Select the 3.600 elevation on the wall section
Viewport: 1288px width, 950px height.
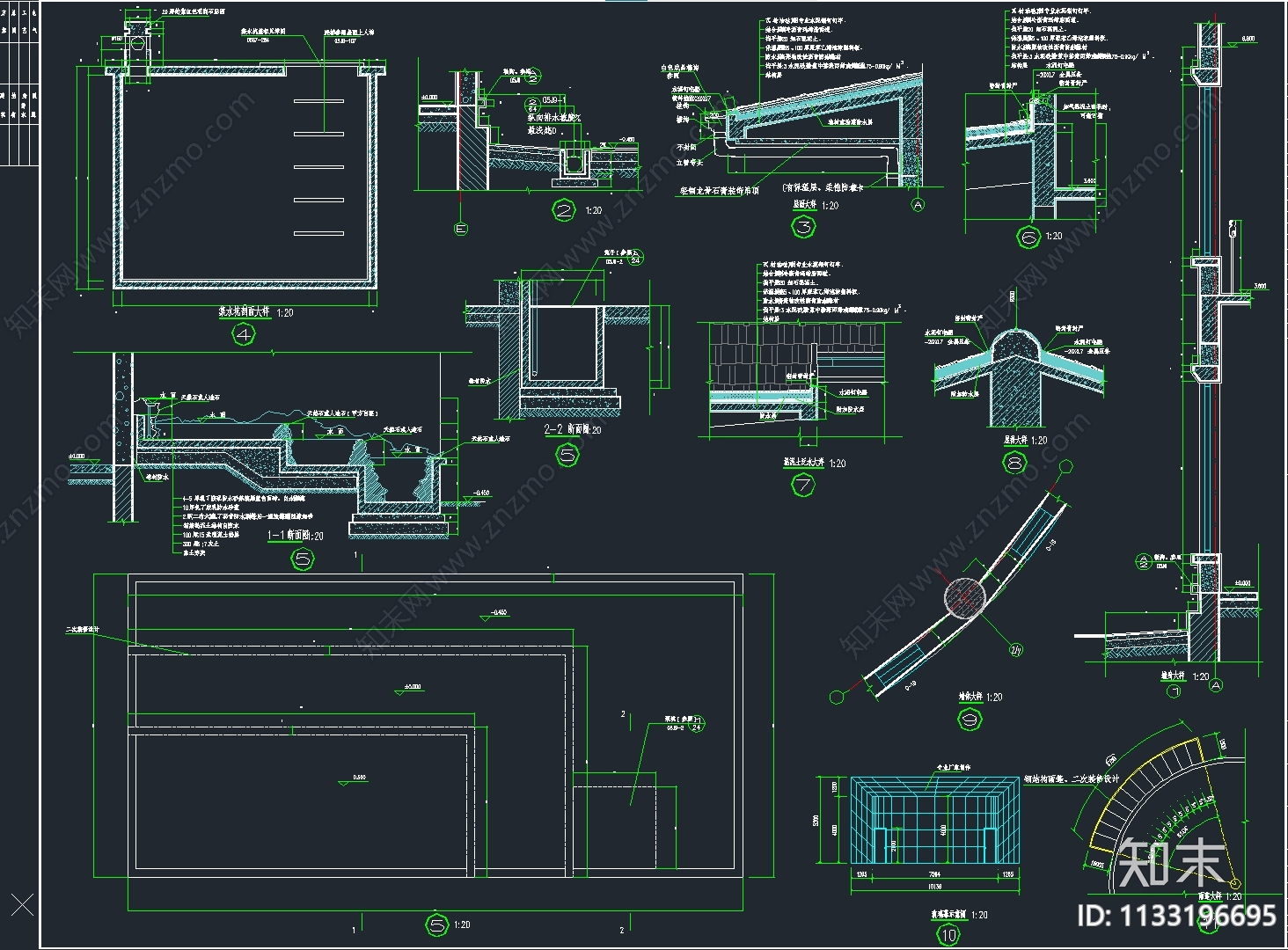(x=1259, y=285)
